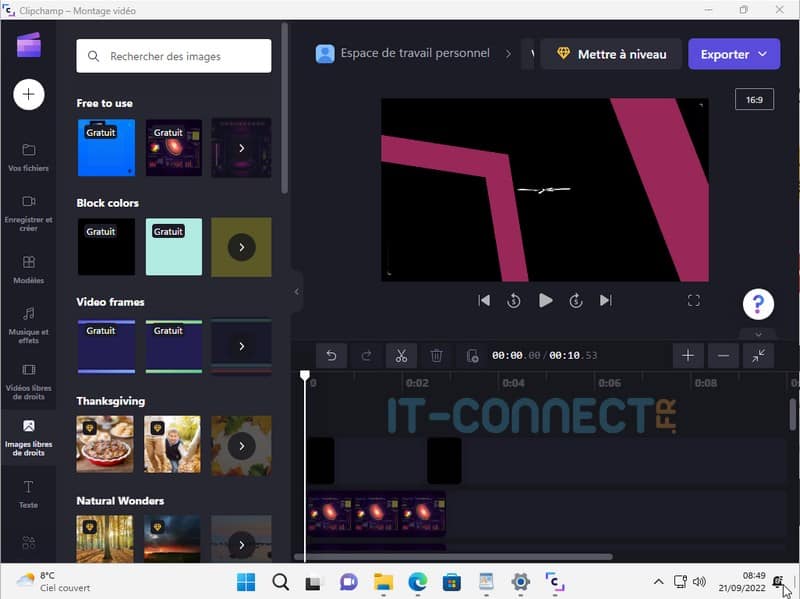This screenshot has width=800, height=599.
Task: Open the 16:9 aspect ratio selector
Action: 754,99
